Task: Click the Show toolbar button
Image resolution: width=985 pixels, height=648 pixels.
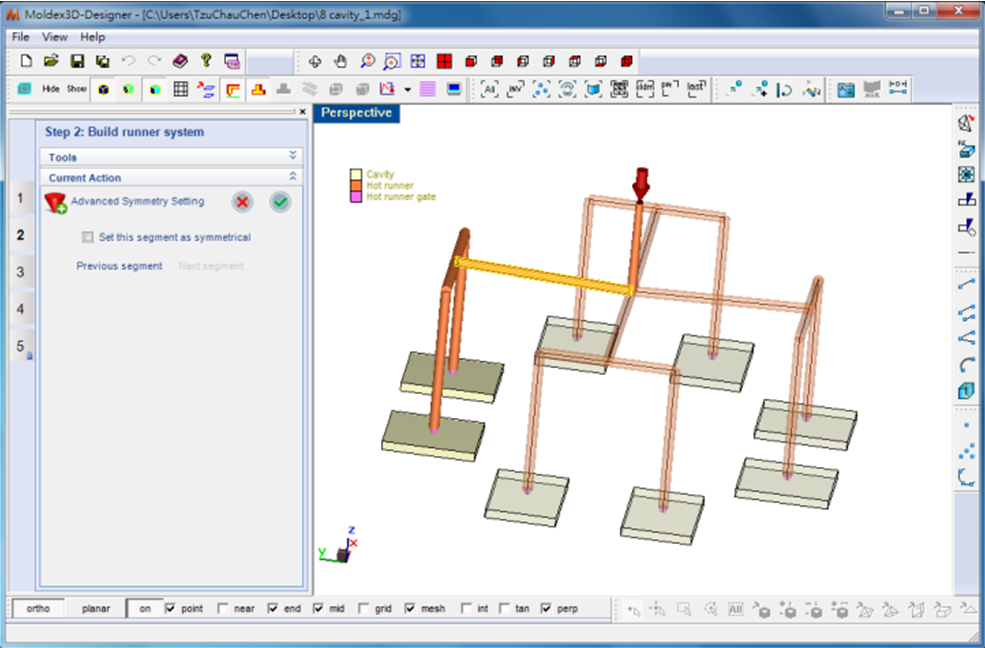Action: (x=77, y=89)
